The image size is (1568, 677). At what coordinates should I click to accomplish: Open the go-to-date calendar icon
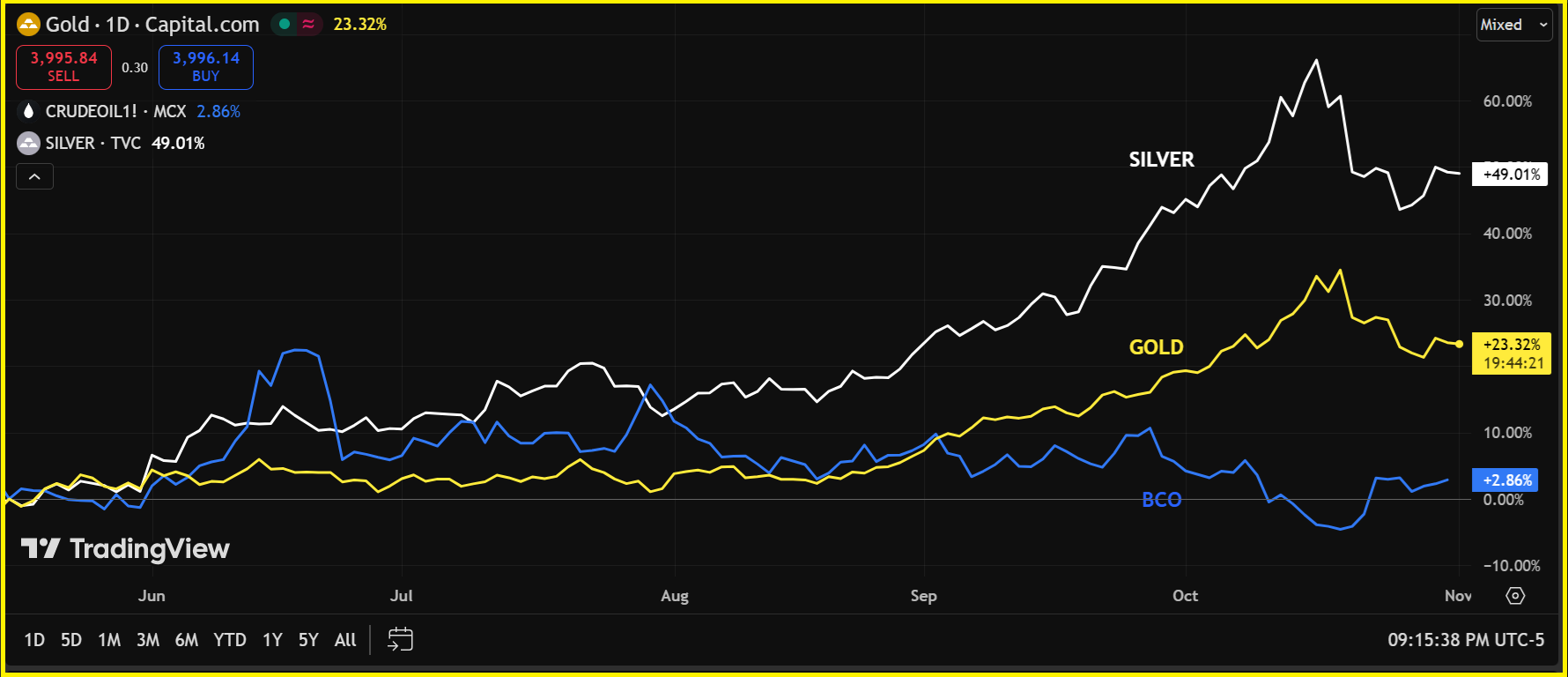coord(400,639)
